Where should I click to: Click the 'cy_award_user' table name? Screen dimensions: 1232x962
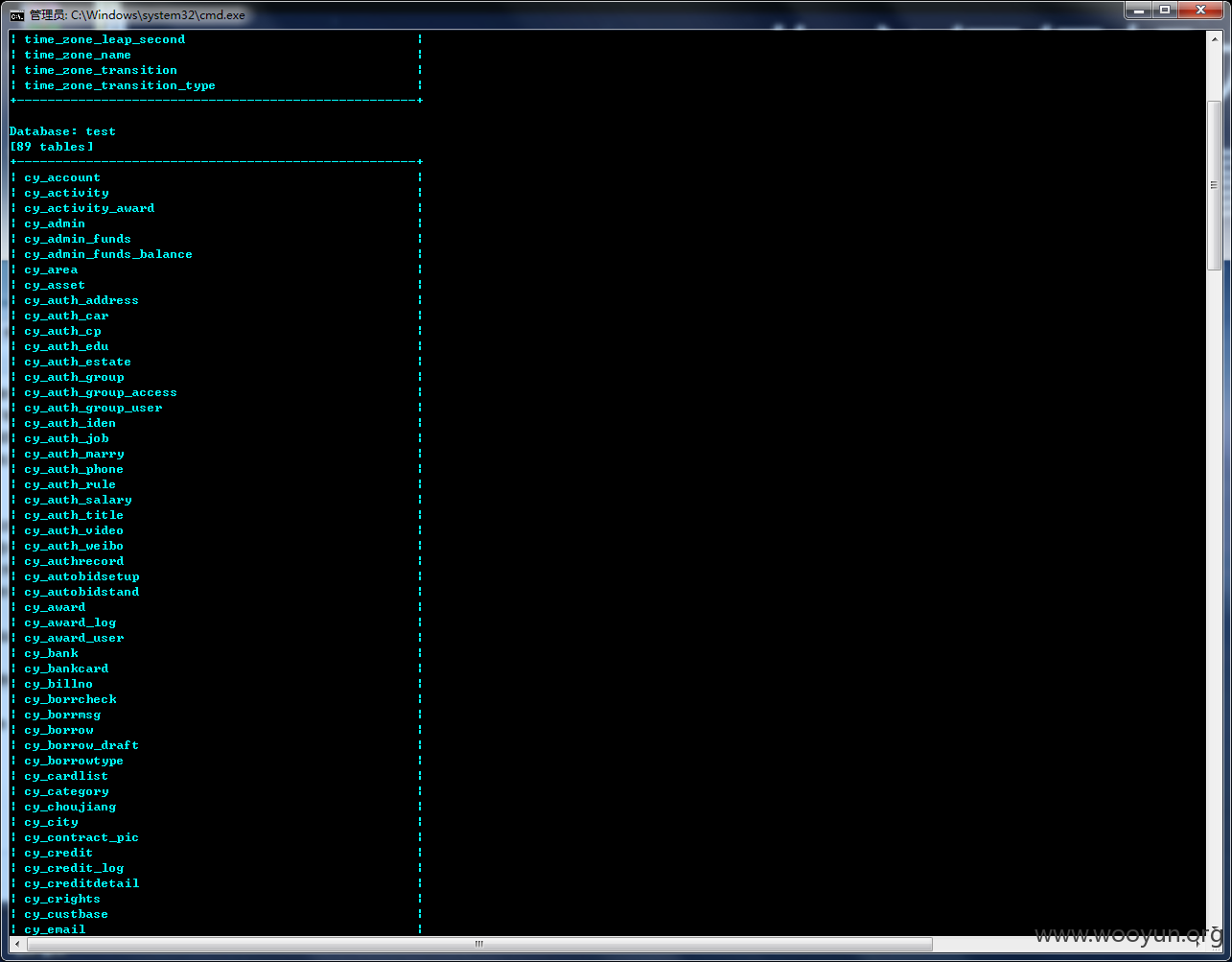tap(74, 638)
